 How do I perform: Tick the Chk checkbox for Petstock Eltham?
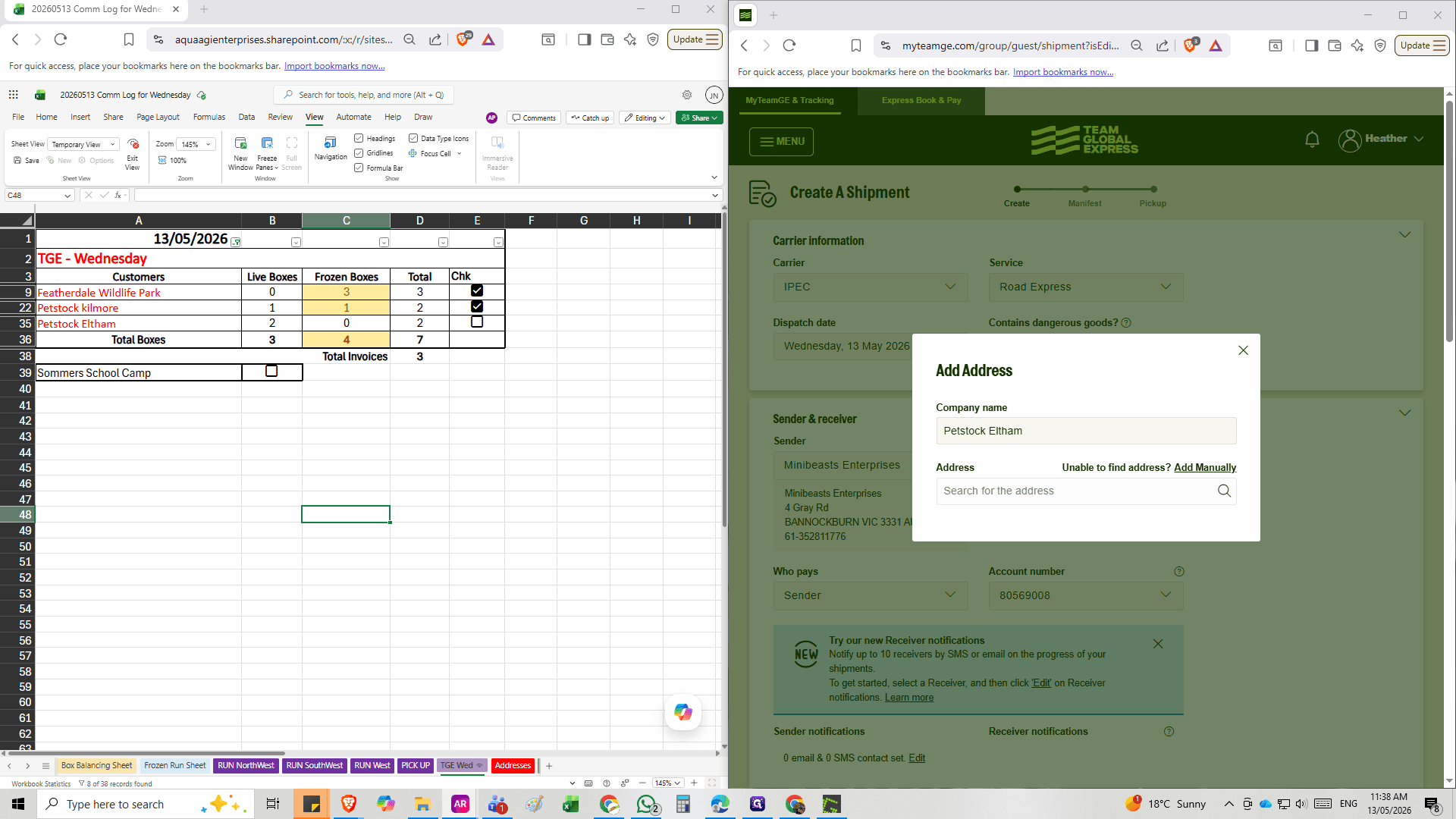pos(477,322)
